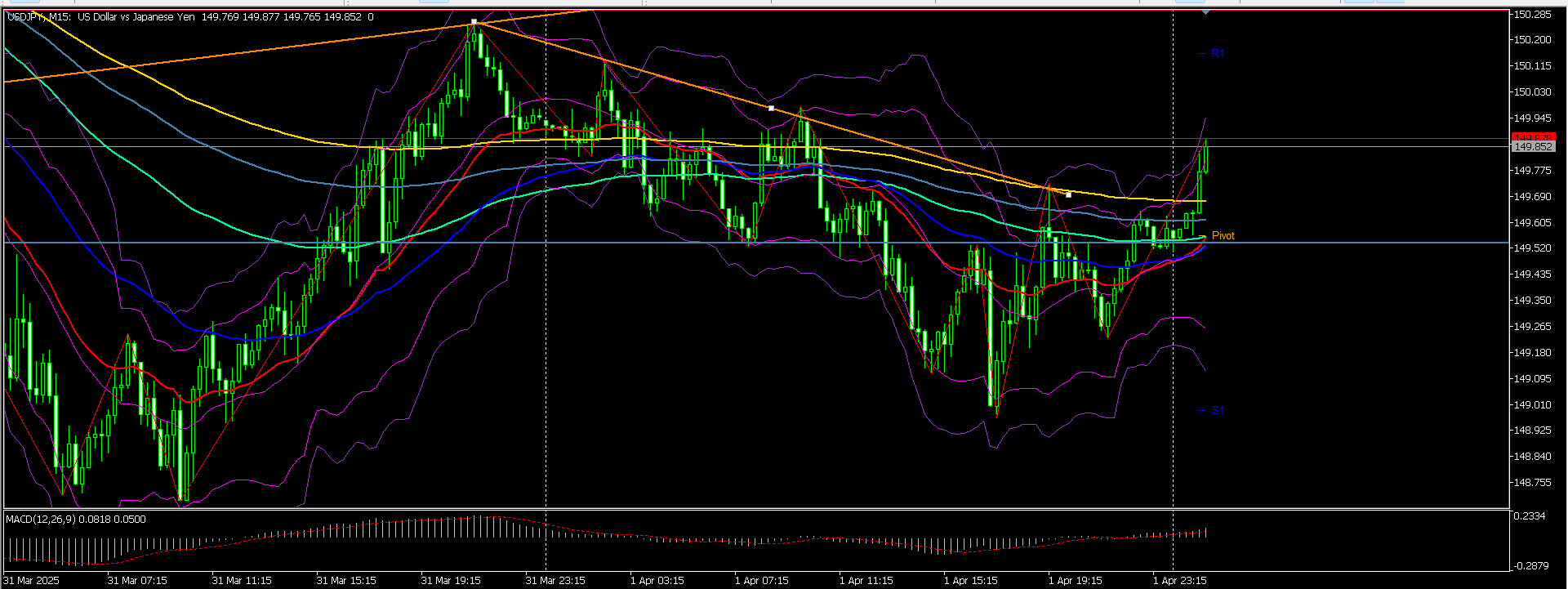
Task: Click the chart shift triangle marker
Action: pos(1206,12)
